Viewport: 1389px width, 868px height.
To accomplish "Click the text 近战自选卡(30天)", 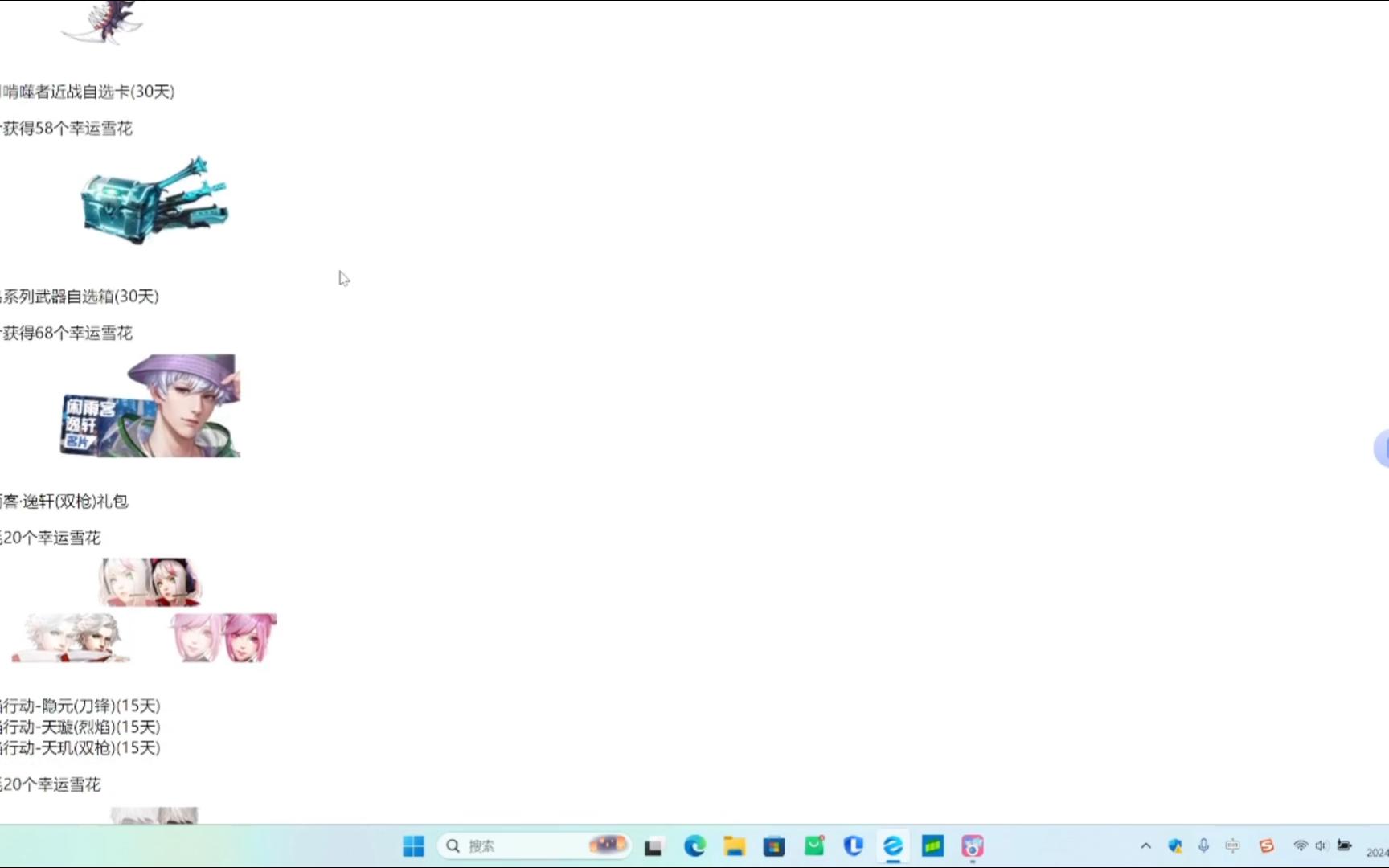I will point(113,92).
